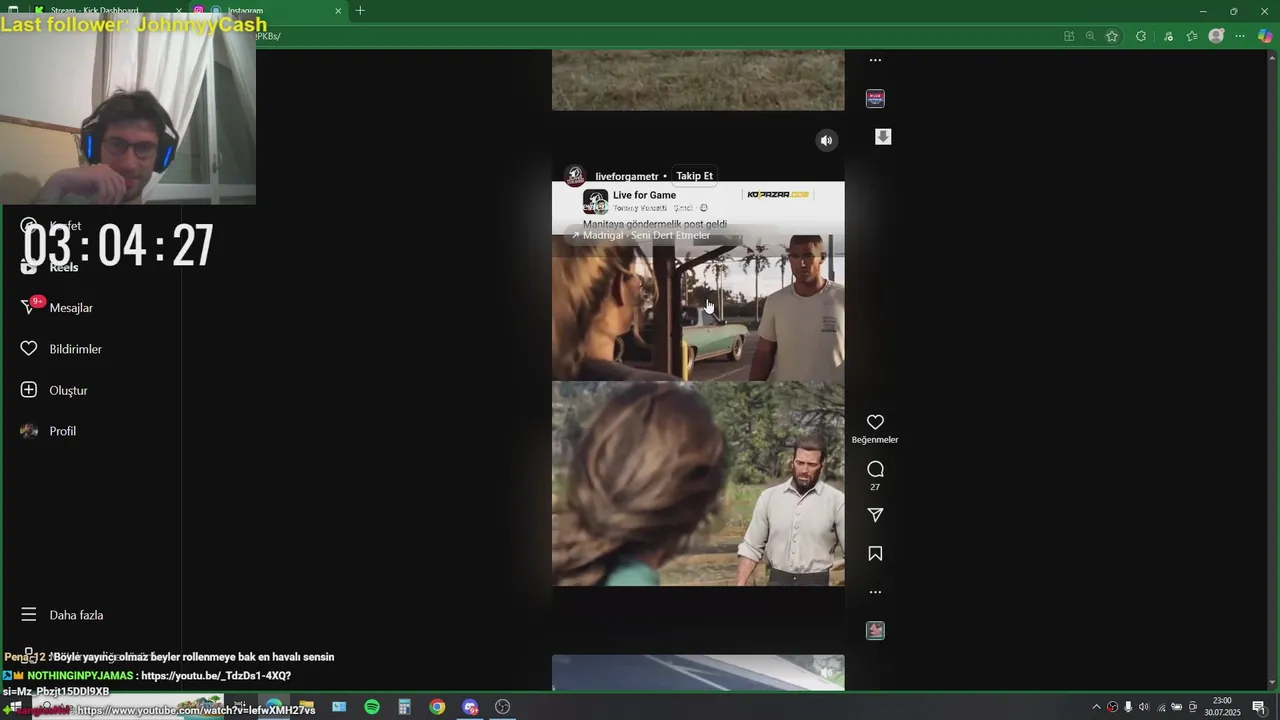Open Discord from the taskbar
Image resolution: width=1280 pixels, height=720 pixels.
click(x=470, y=707)
